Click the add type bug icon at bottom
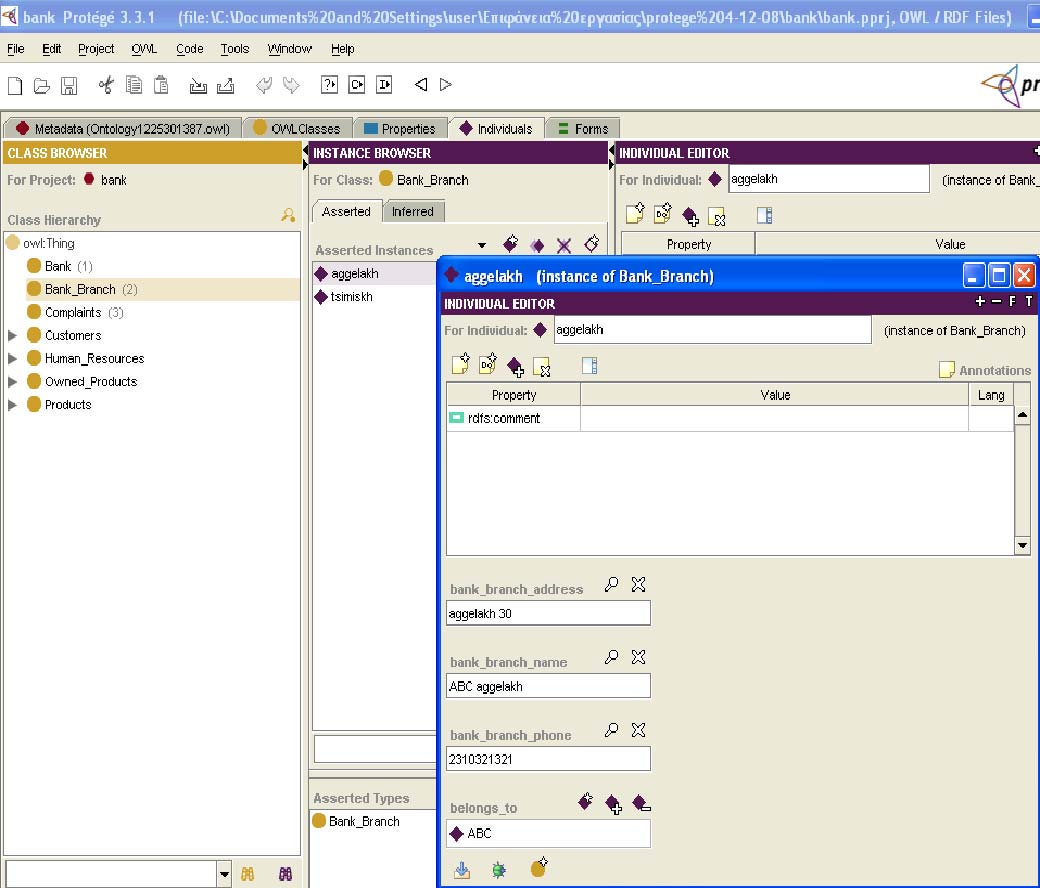The height and width of the screenshot is (888, 1040). [499, 869]
